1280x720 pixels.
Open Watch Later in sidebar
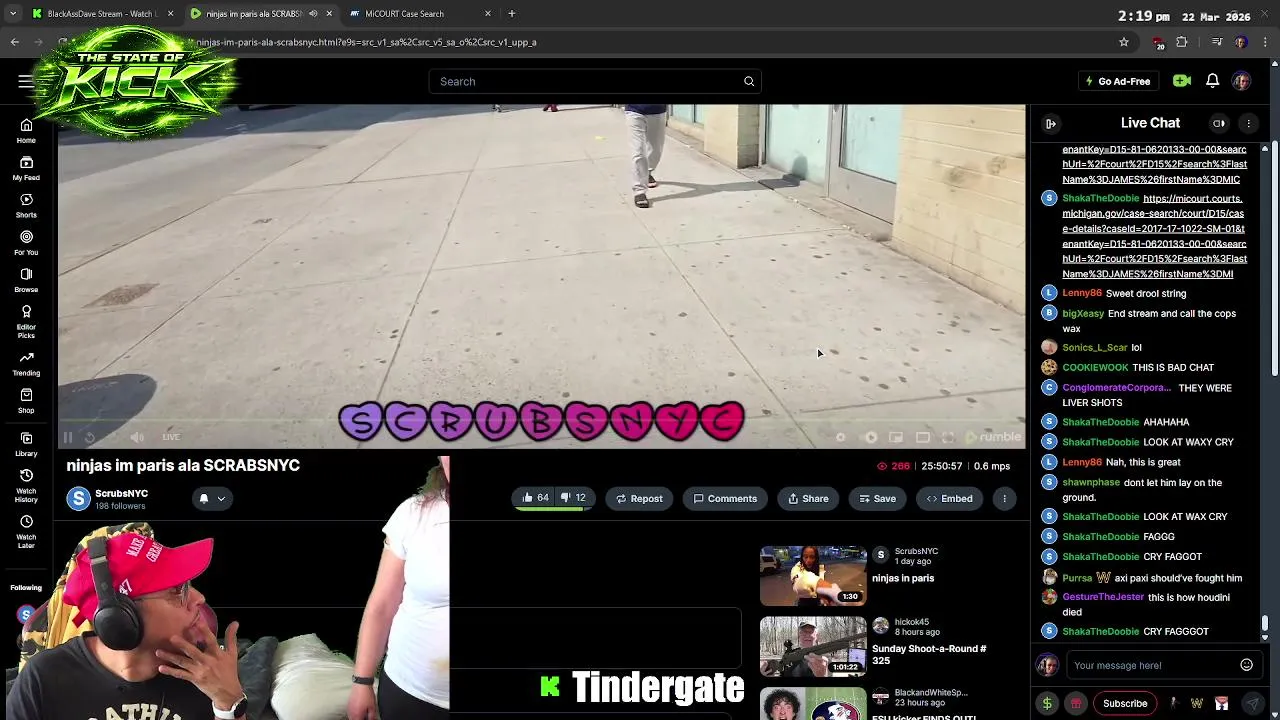click(26, 531)
